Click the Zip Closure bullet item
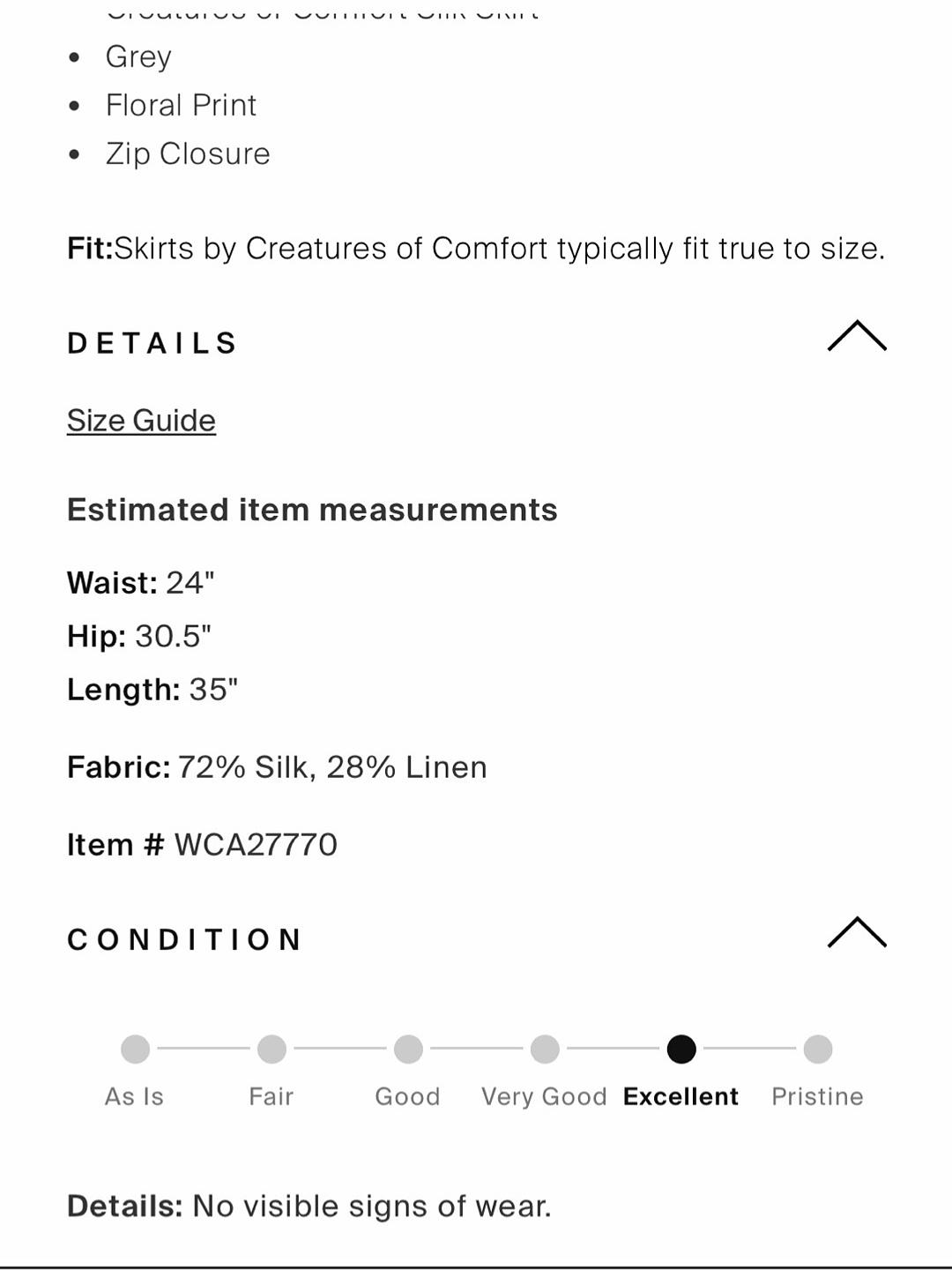This screenshot has height=1270, width=952. click(187, 153)
